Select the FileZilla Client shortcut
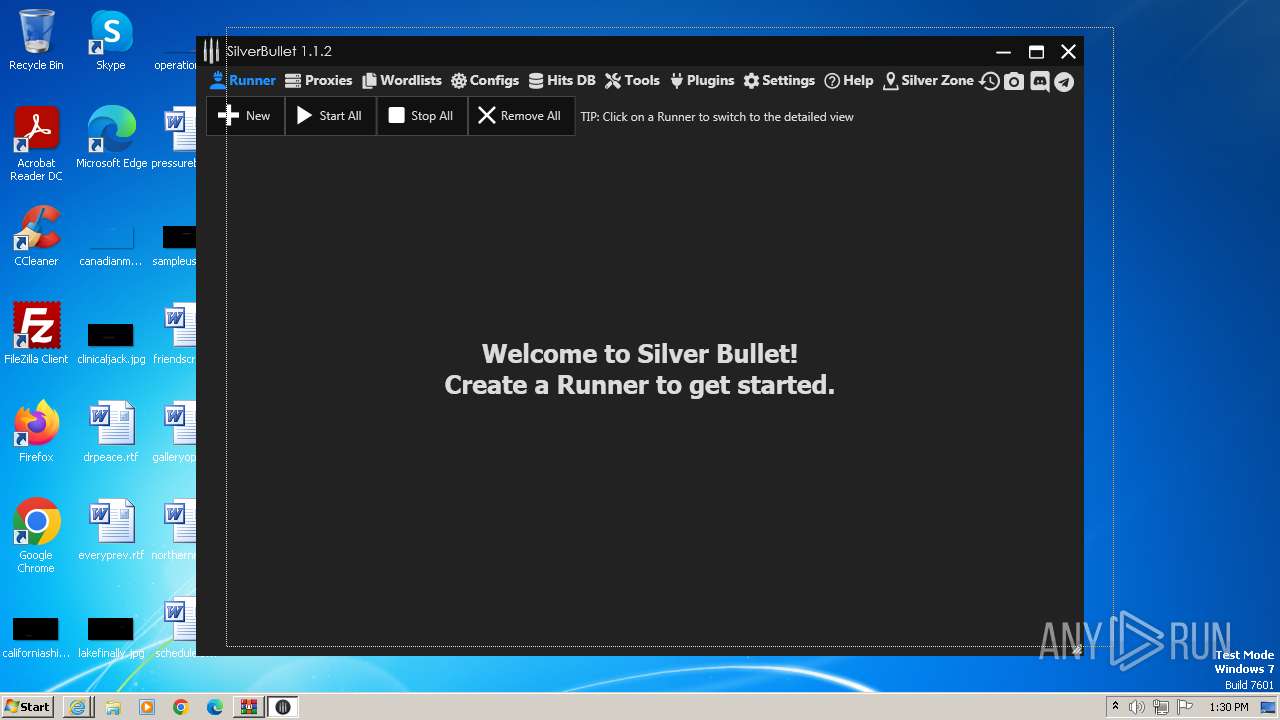The image size is (1280, 720). (x=36, y=334)
